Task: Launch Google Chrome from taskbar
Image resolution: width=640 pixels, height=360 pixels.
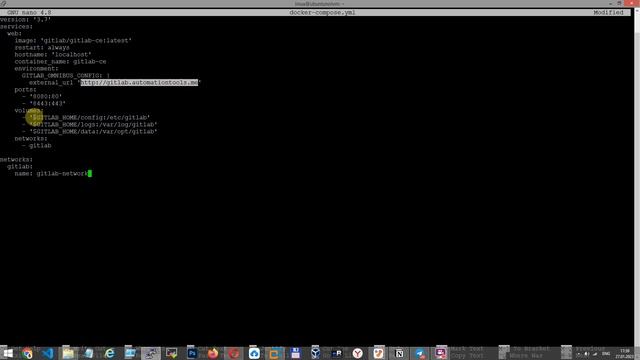Action: (27, 353)
